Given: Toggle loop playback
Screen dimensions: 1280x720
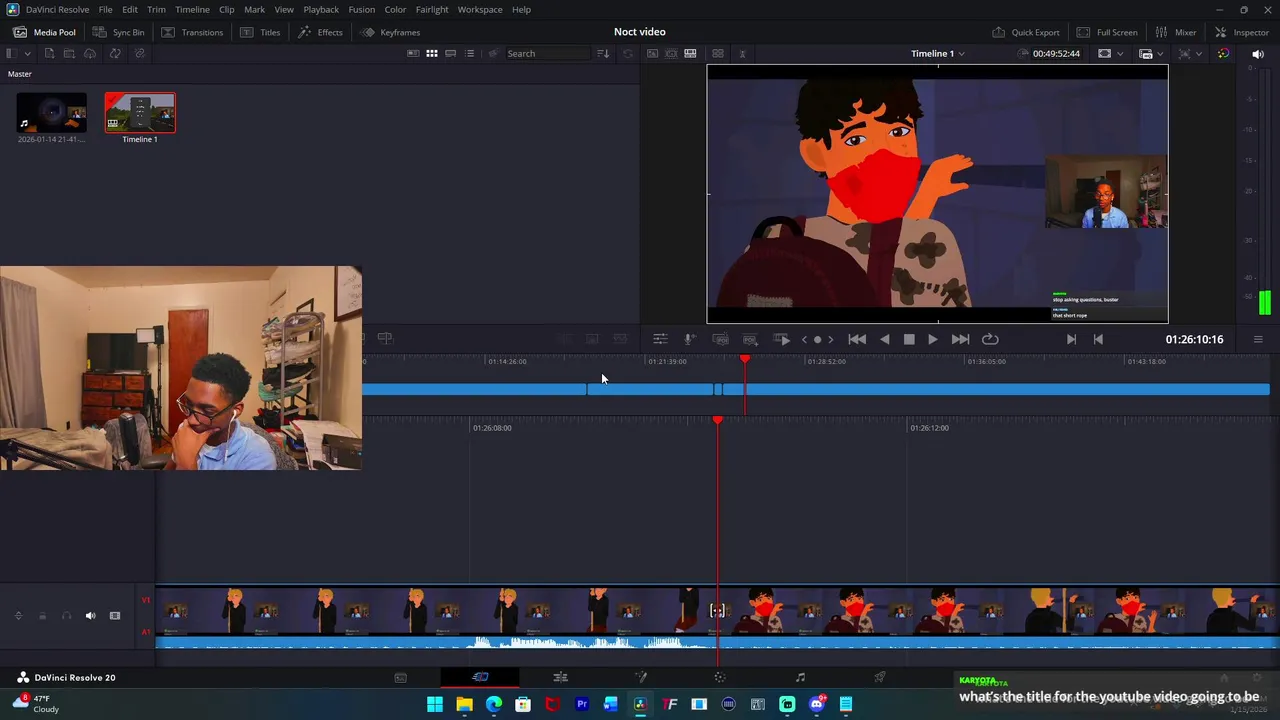Looking at the screenshot, I should pos(990,339).
